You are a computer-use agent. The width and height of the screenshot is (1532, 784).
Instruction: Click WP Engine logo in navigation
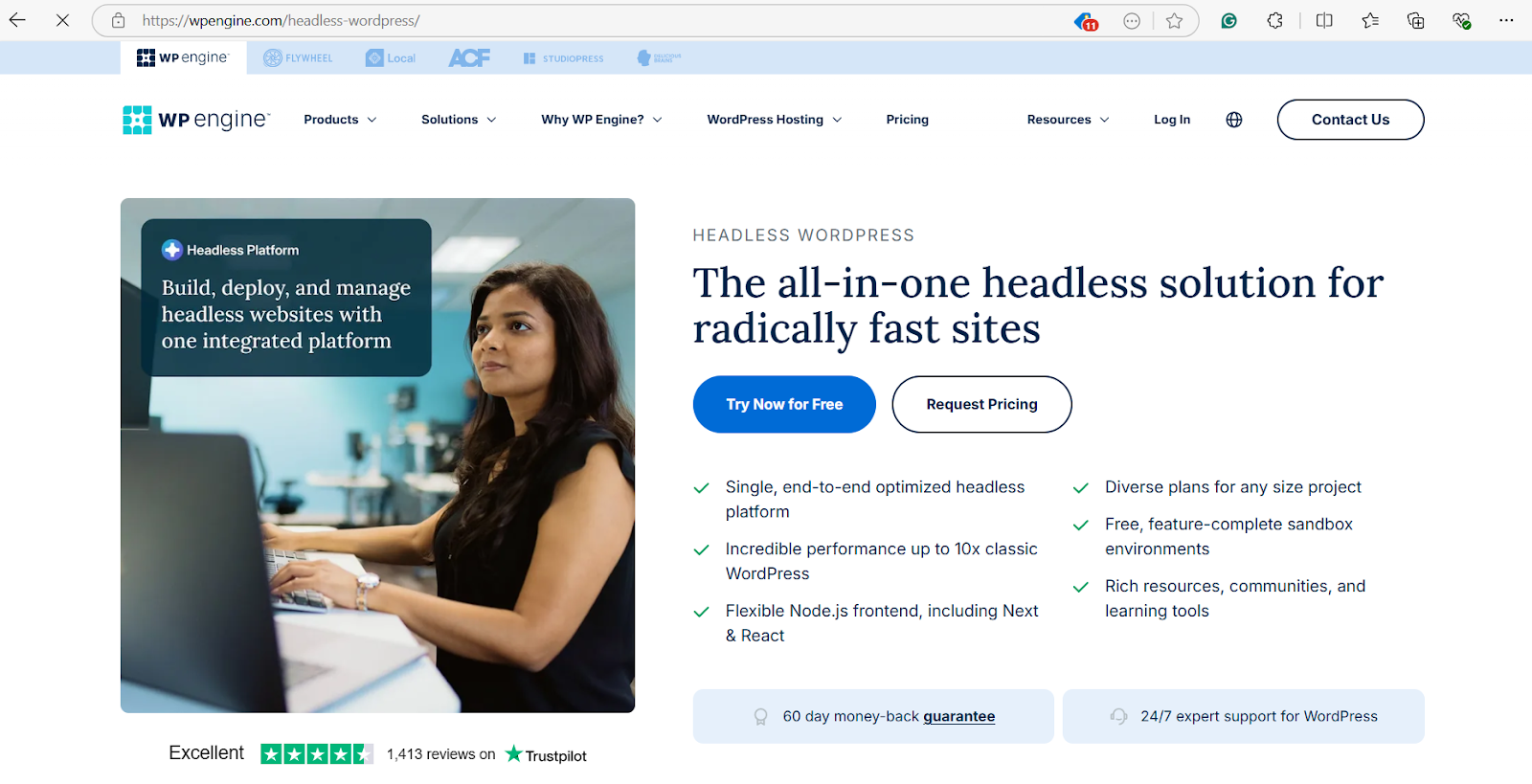click(x=196, y=120)
